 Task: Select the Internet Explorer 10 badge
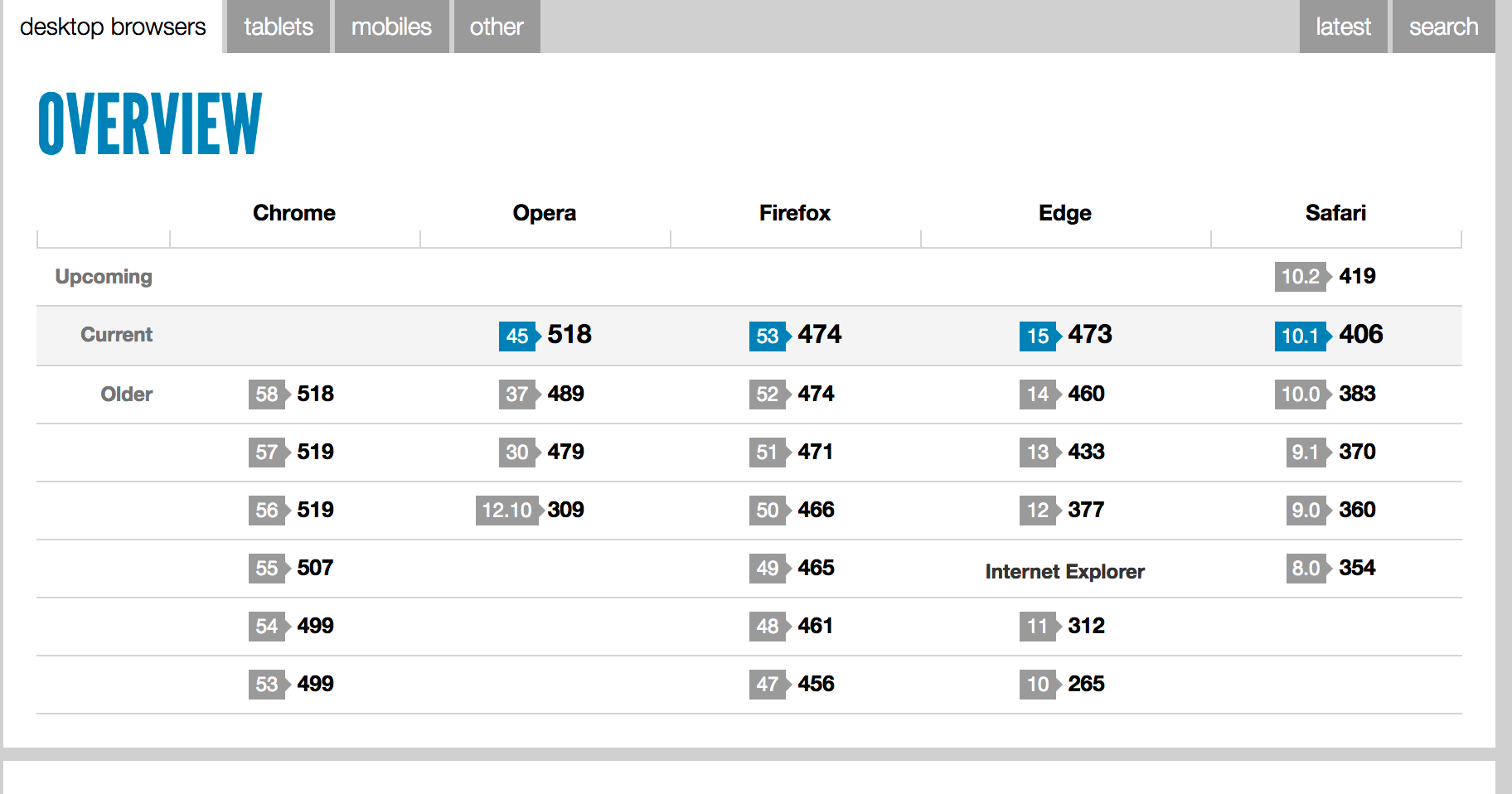click(x=1036, y=685)
